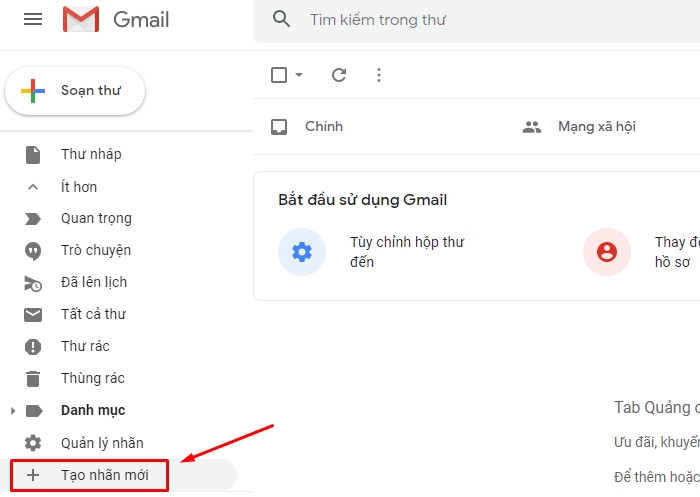Click the trash bin icon
The width and height of the screenshot is (700, 497).
pos(33,379)
